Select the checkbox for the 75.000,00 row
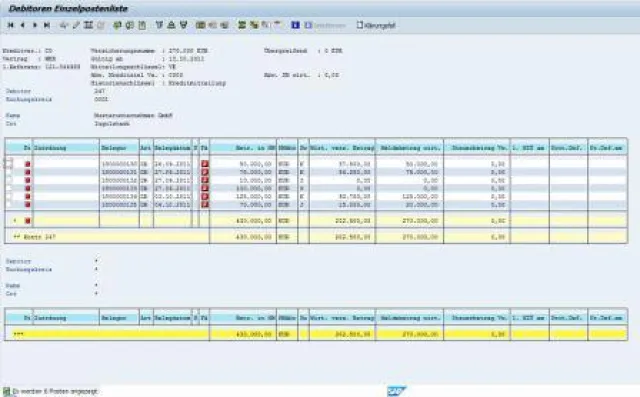The width and height of the screenshot is (640, 397). 9,172
